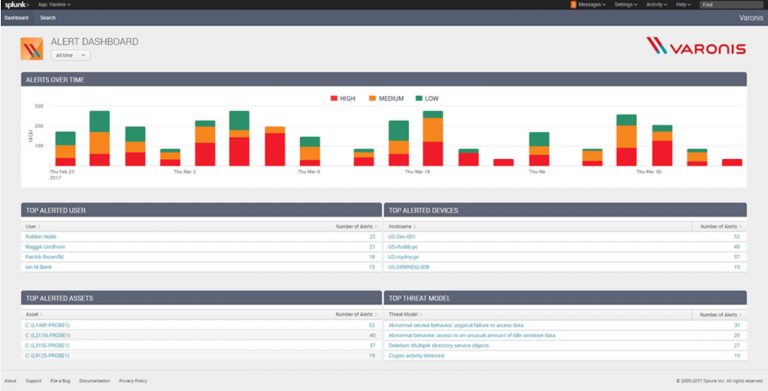Click alert count 31 for Abnormal service behavior

(737, 325)
